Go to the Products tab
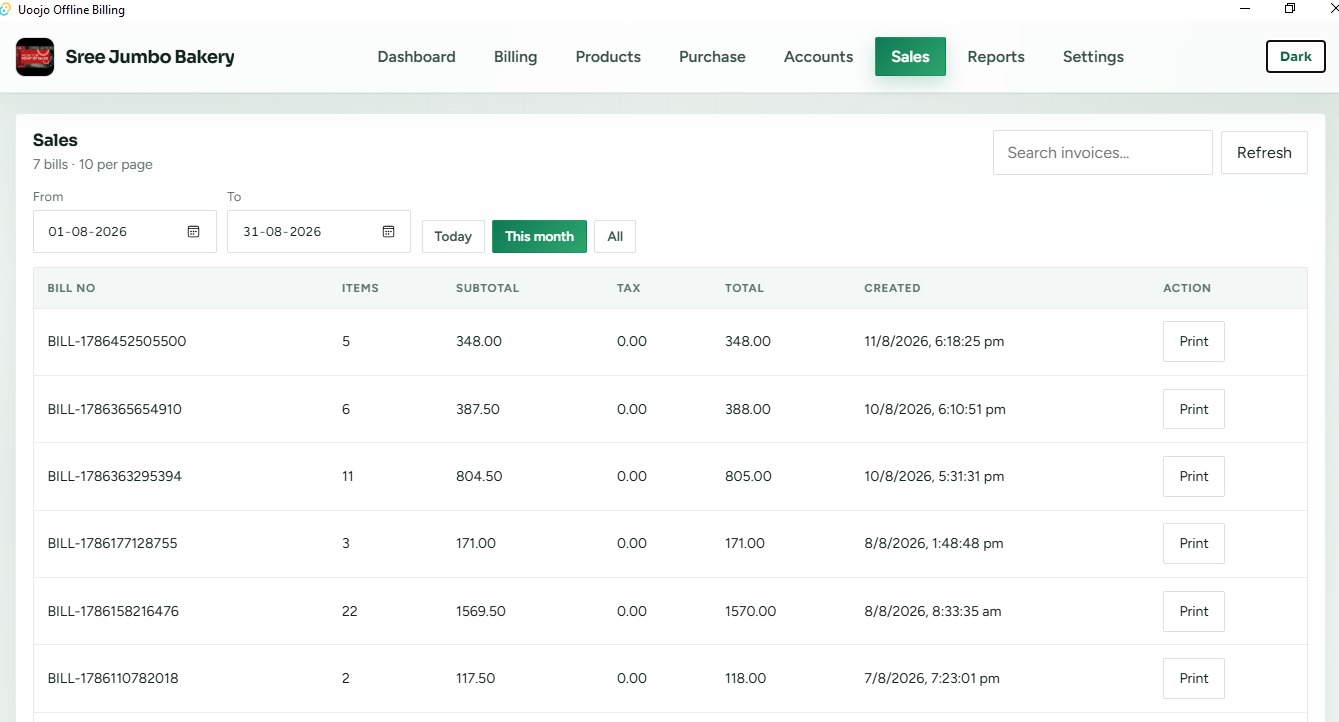Screen dimensions: 1339x722 [608, 57]
